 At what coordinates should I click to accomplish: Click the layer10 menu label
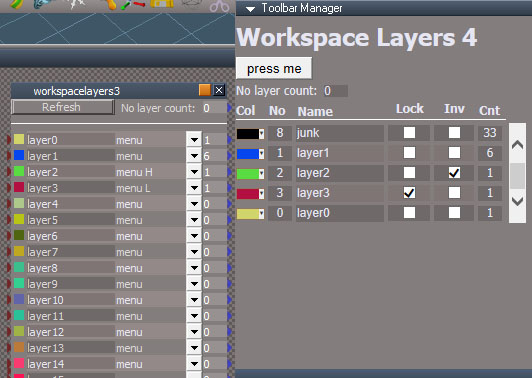[x=129, y=300]
